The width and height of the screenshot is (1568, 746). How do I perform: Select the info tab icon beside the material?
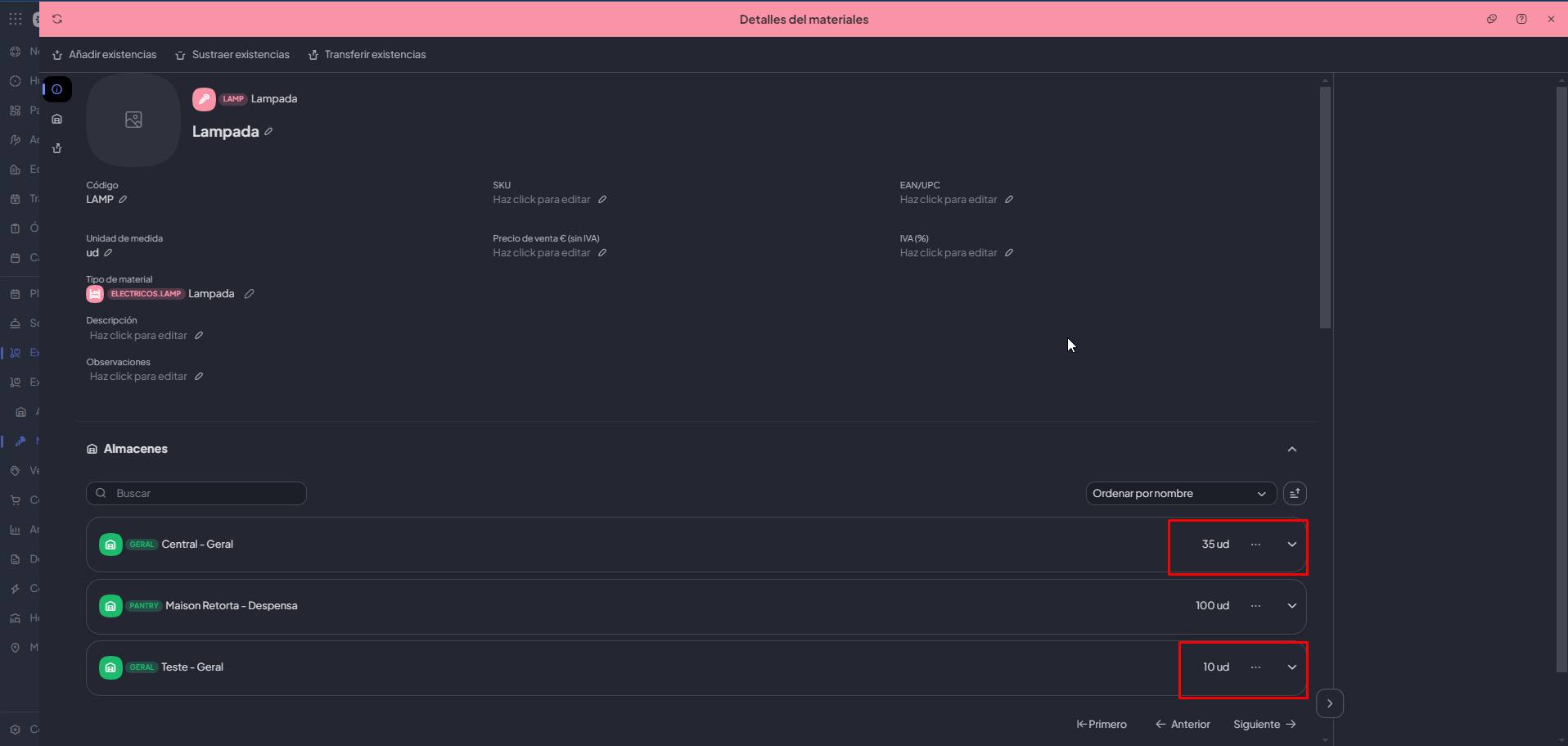point(57,89)
